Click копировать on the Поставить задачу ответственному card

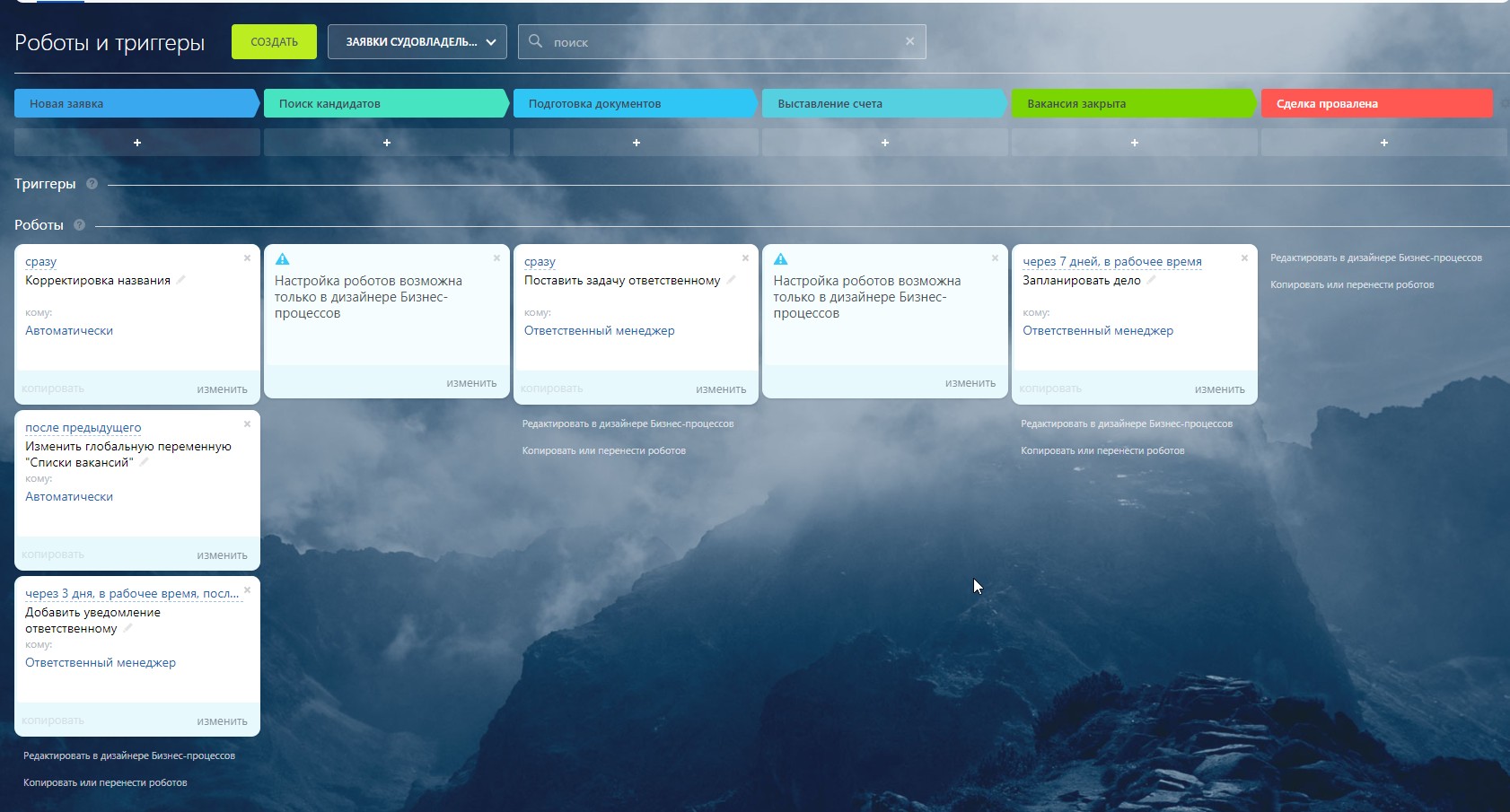(552, 389)
